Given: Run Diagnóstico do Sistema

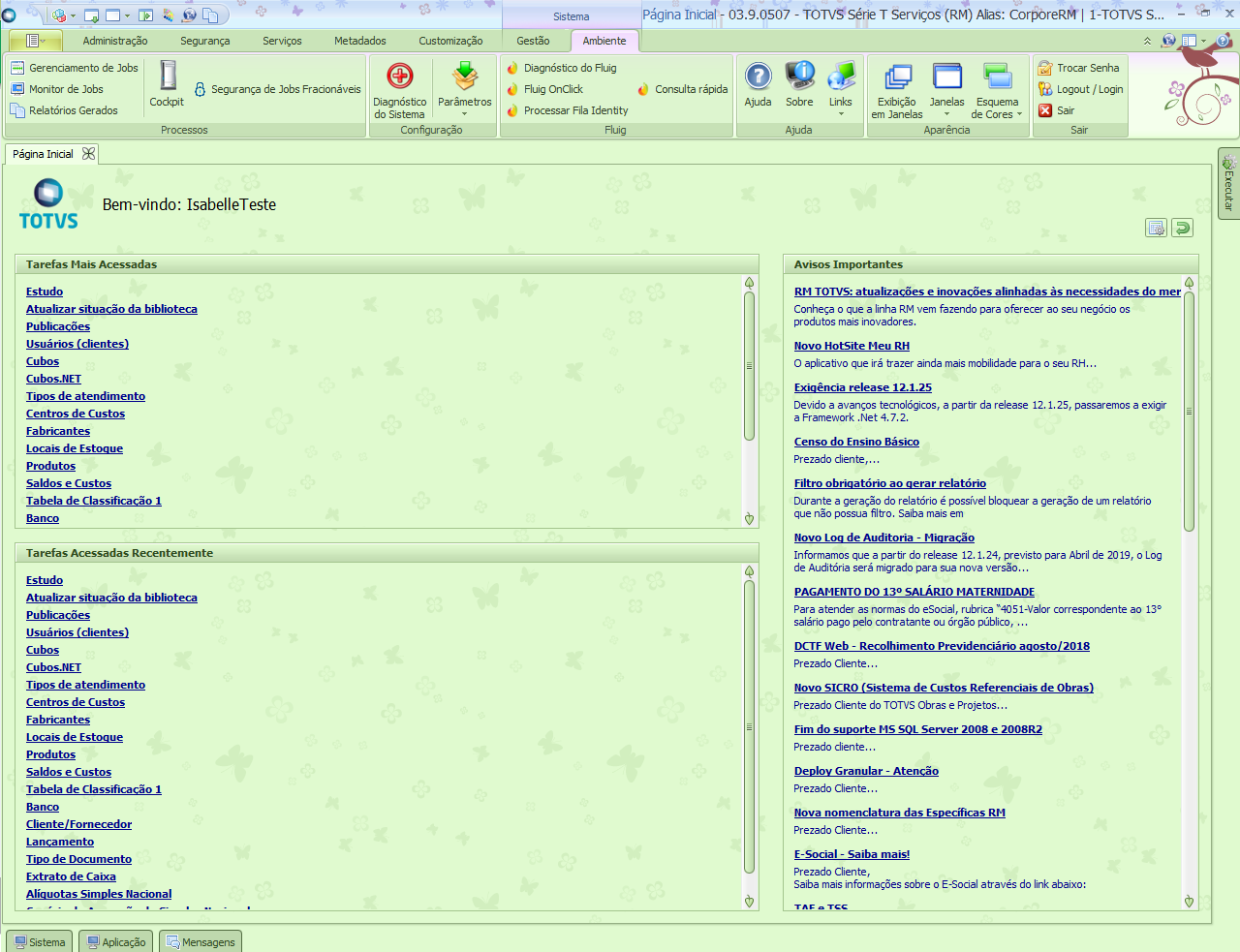Looking at the screenshot, I should point(399,91).
